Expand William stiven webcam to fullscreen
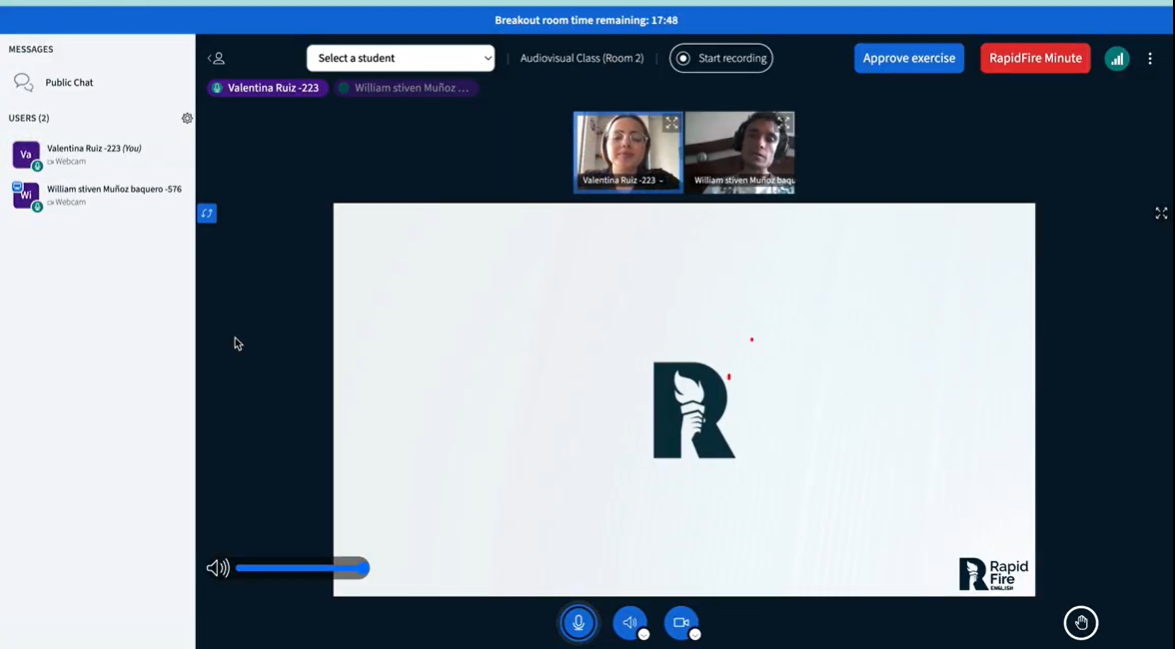 pos(784,123)
